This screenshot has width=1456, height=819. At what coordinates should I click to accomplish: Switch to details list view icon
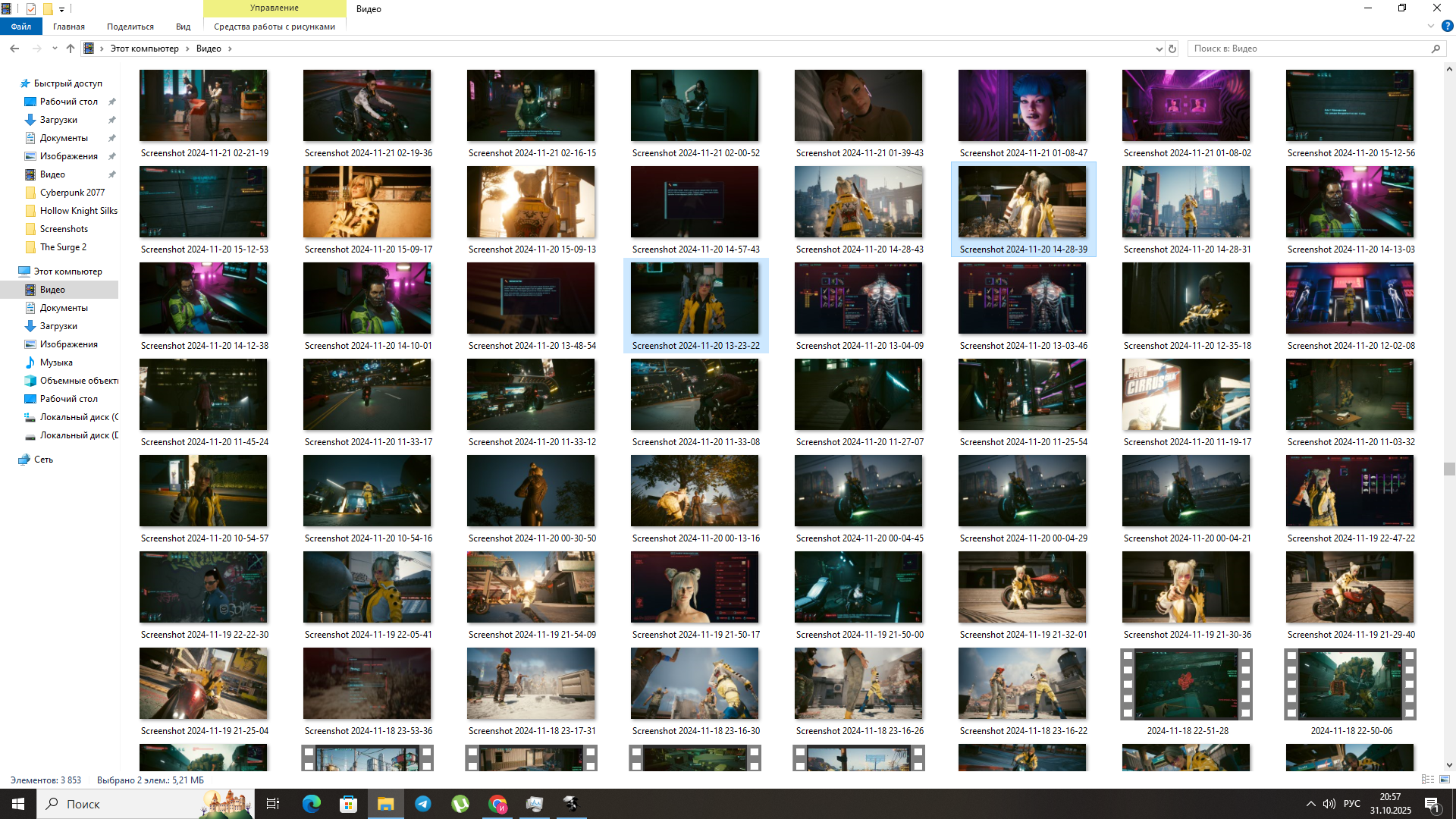(x=1427, y=780)
